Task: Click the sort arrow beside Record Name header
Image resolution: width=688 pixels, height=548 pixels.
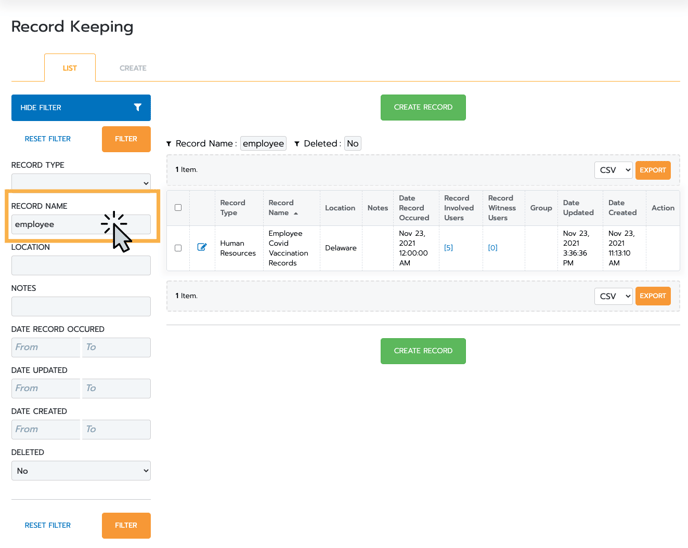Action: click(296, 213)
